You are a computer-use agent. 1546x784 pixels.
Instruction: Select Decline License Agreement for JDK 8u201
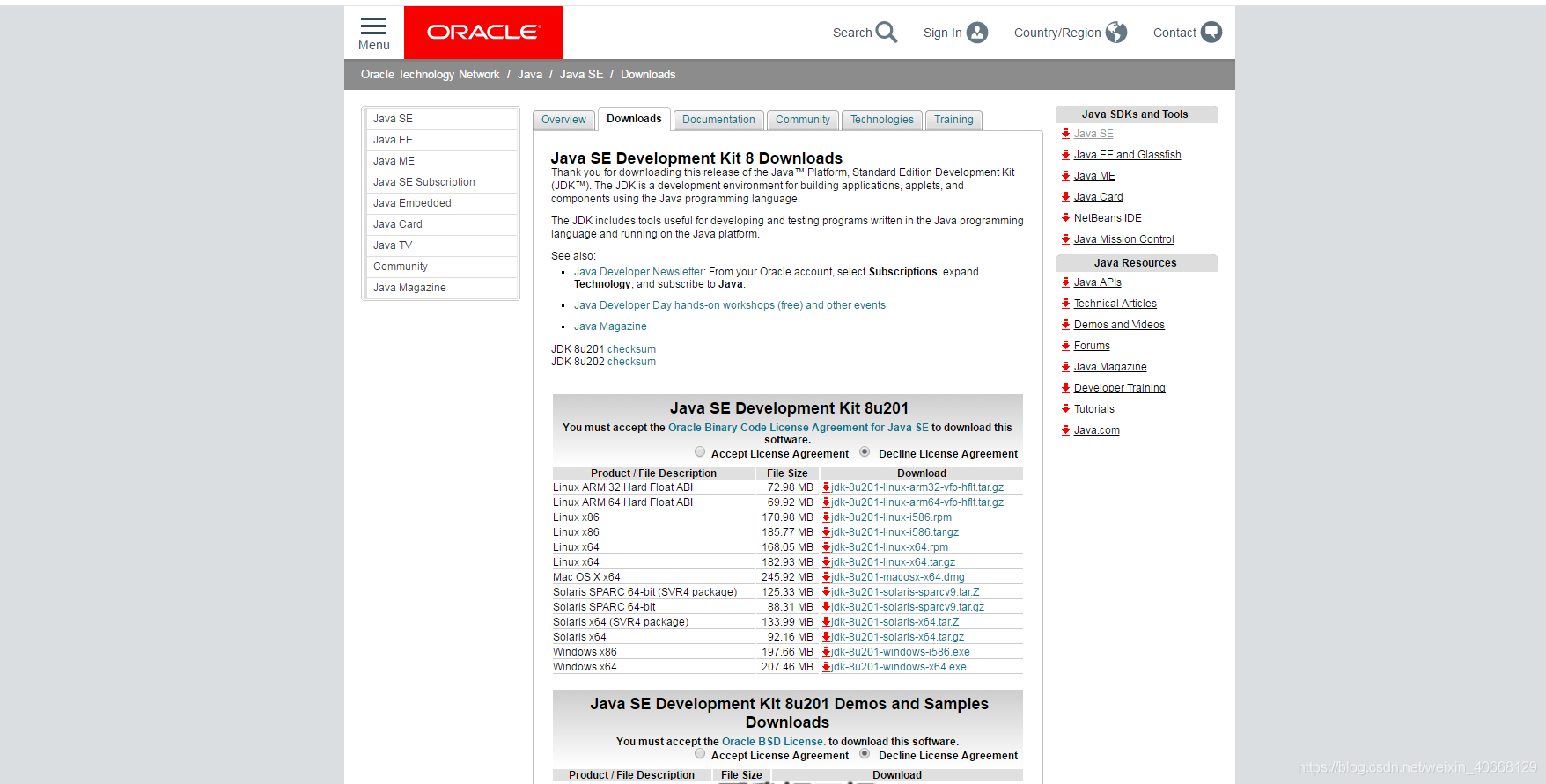tap(865, 452)
